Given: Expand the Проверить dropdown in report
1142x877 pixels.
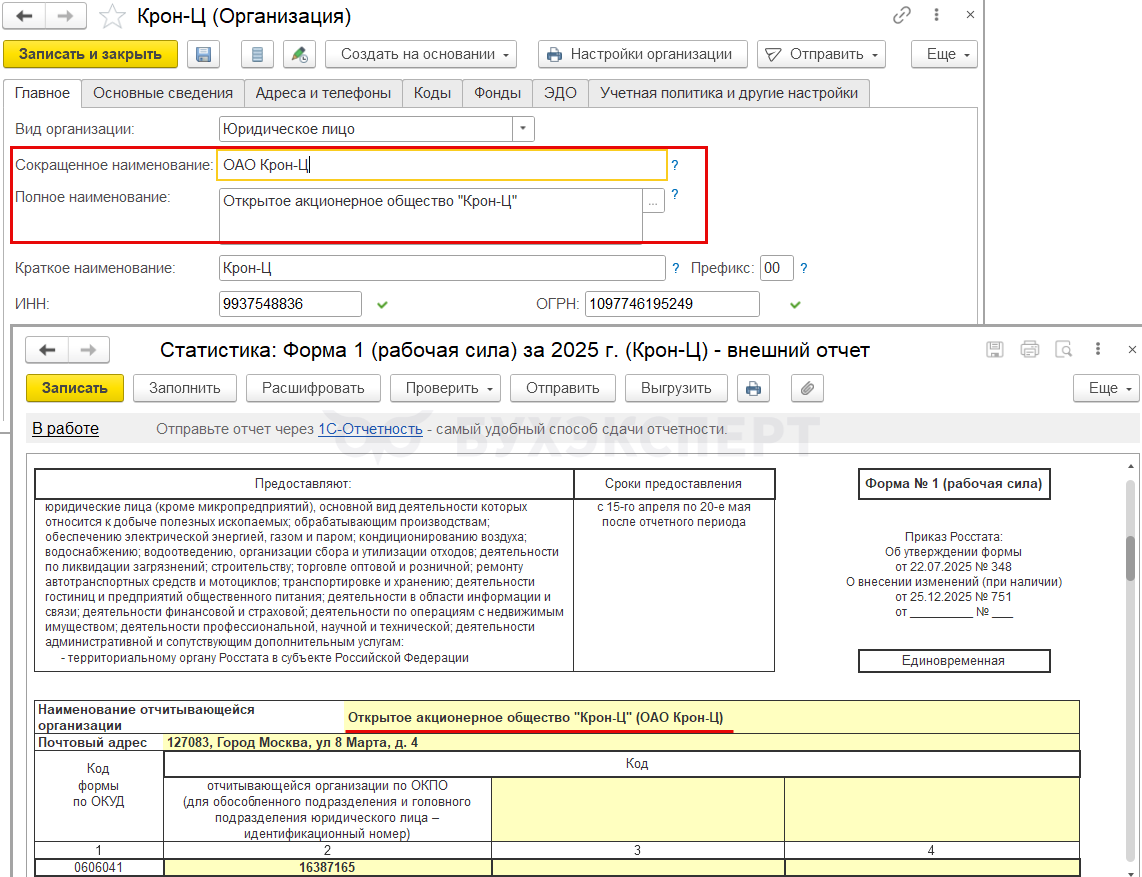Looking at the screenshot, I should (x=446, y=388).
